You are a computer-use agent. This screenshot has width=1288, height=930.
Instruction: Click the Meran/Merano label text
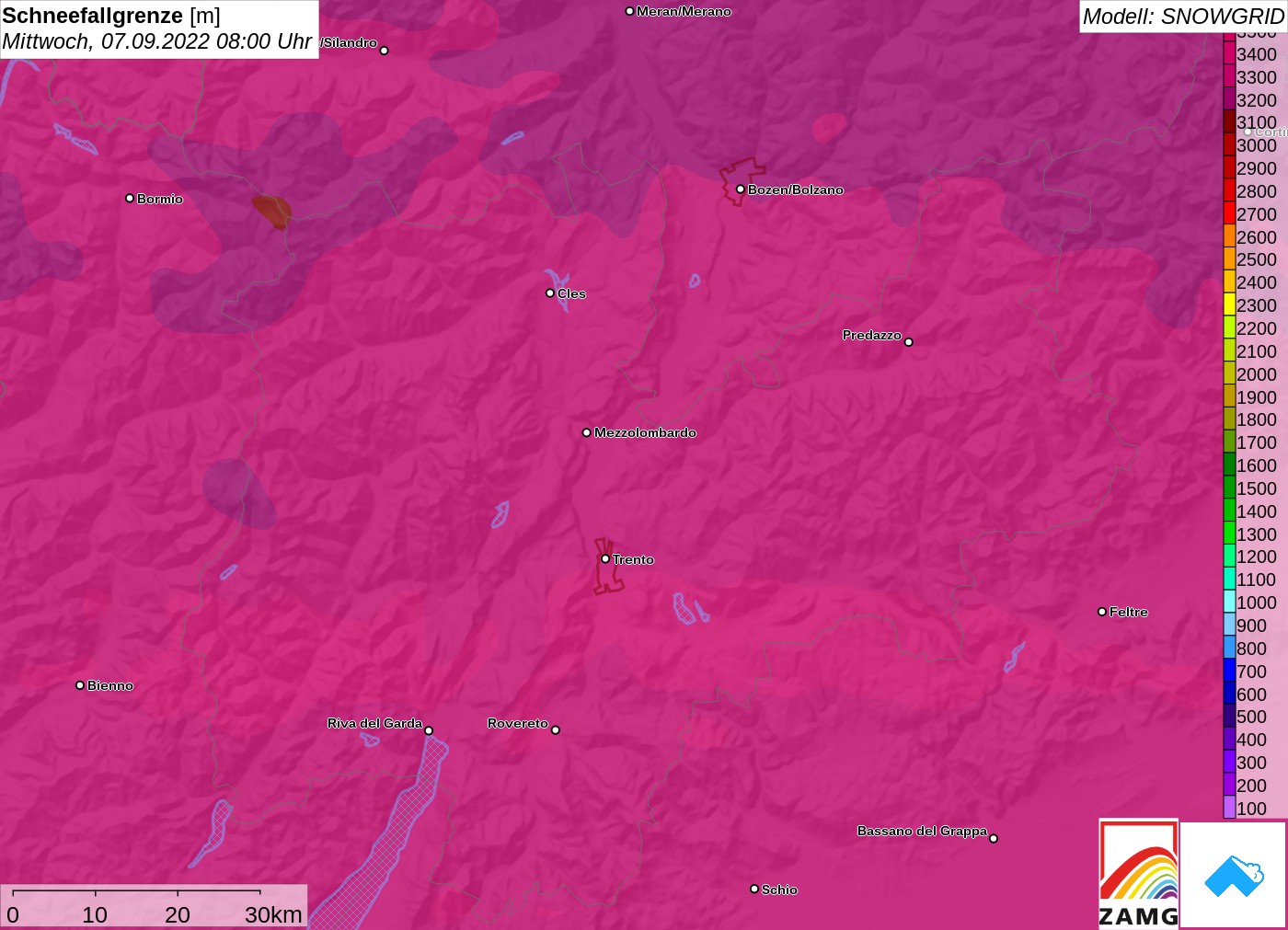coord(684,11)
